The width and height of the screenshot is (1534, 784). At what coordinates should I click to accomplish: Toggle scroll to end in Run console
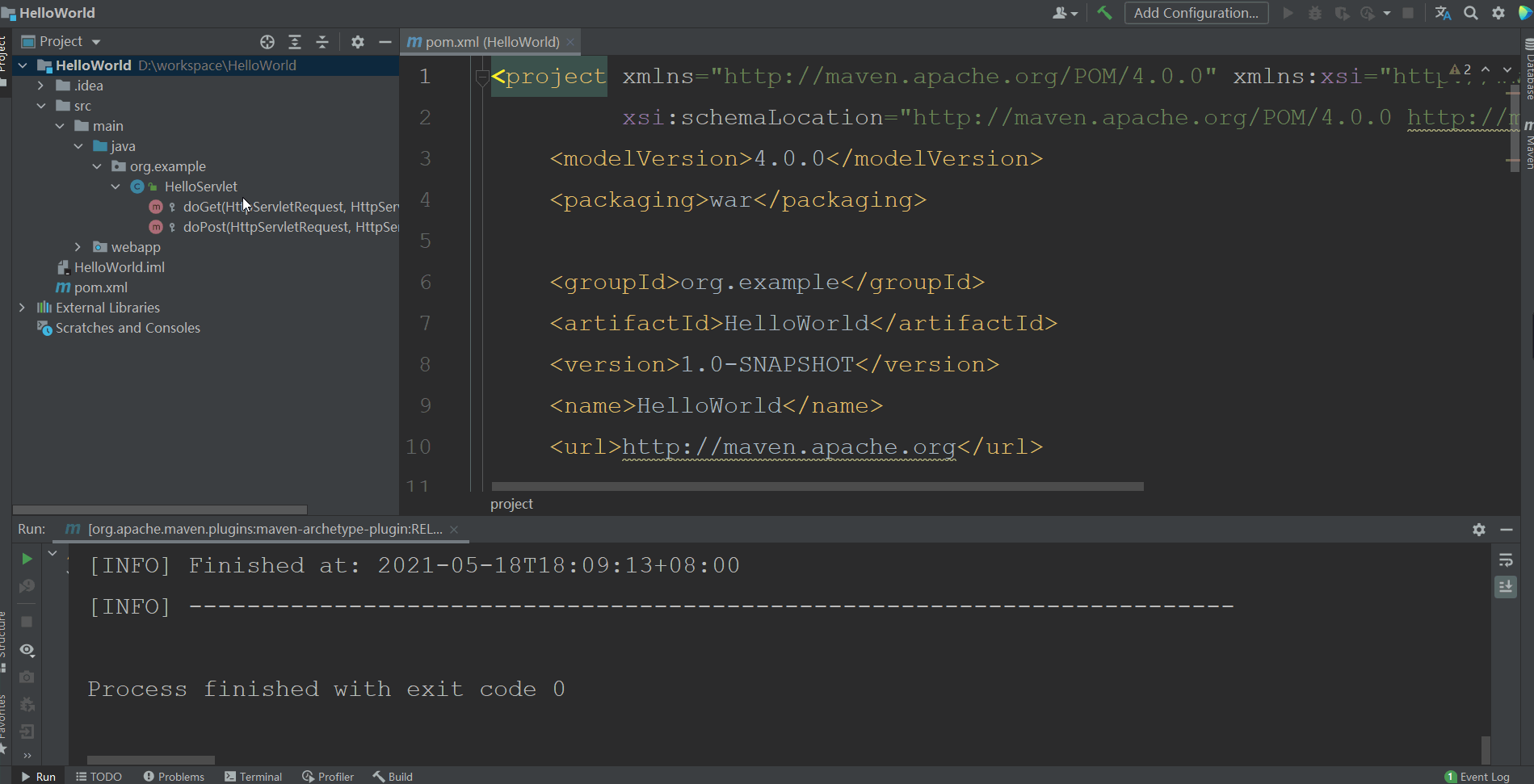(1506, 587)
